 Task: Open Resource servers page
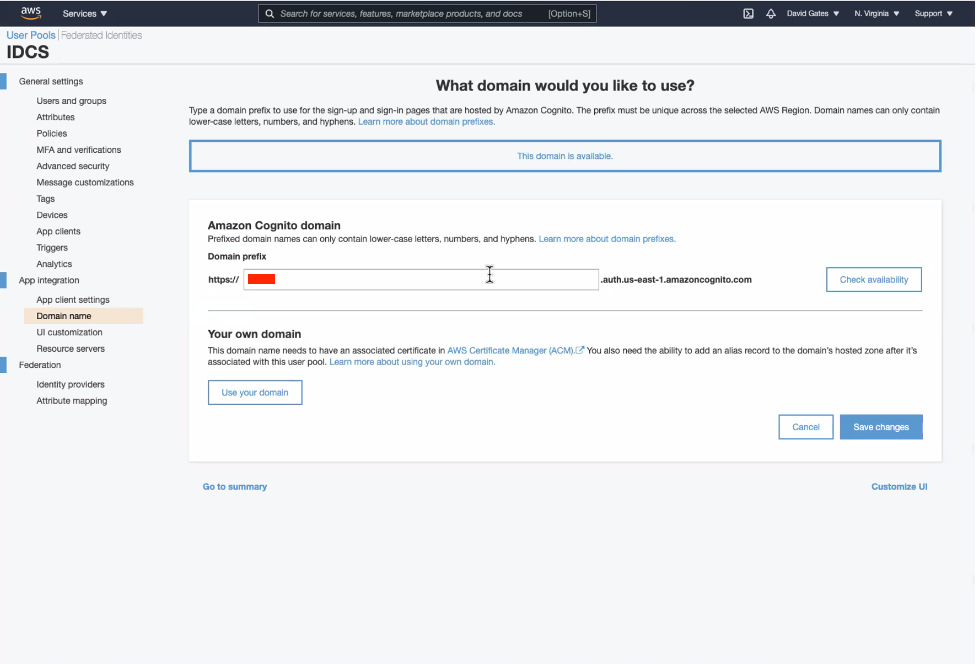[x=70, y=349]
